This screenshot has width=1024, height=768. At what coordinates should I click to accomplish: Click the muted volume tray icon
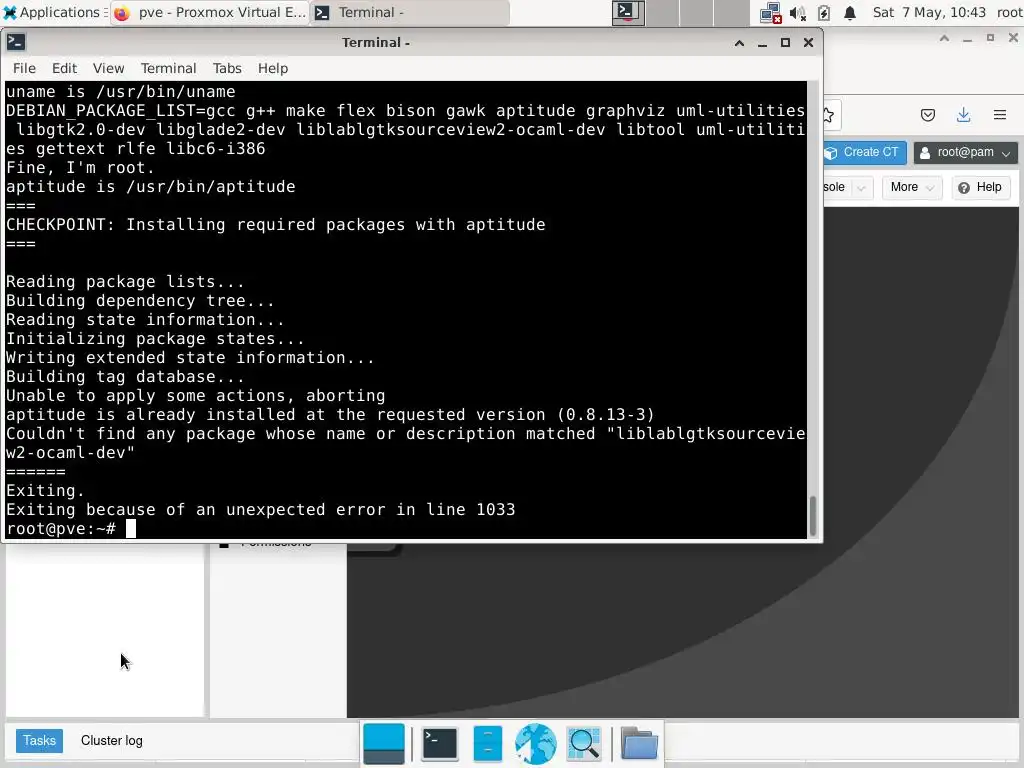(x=797, y=13)
